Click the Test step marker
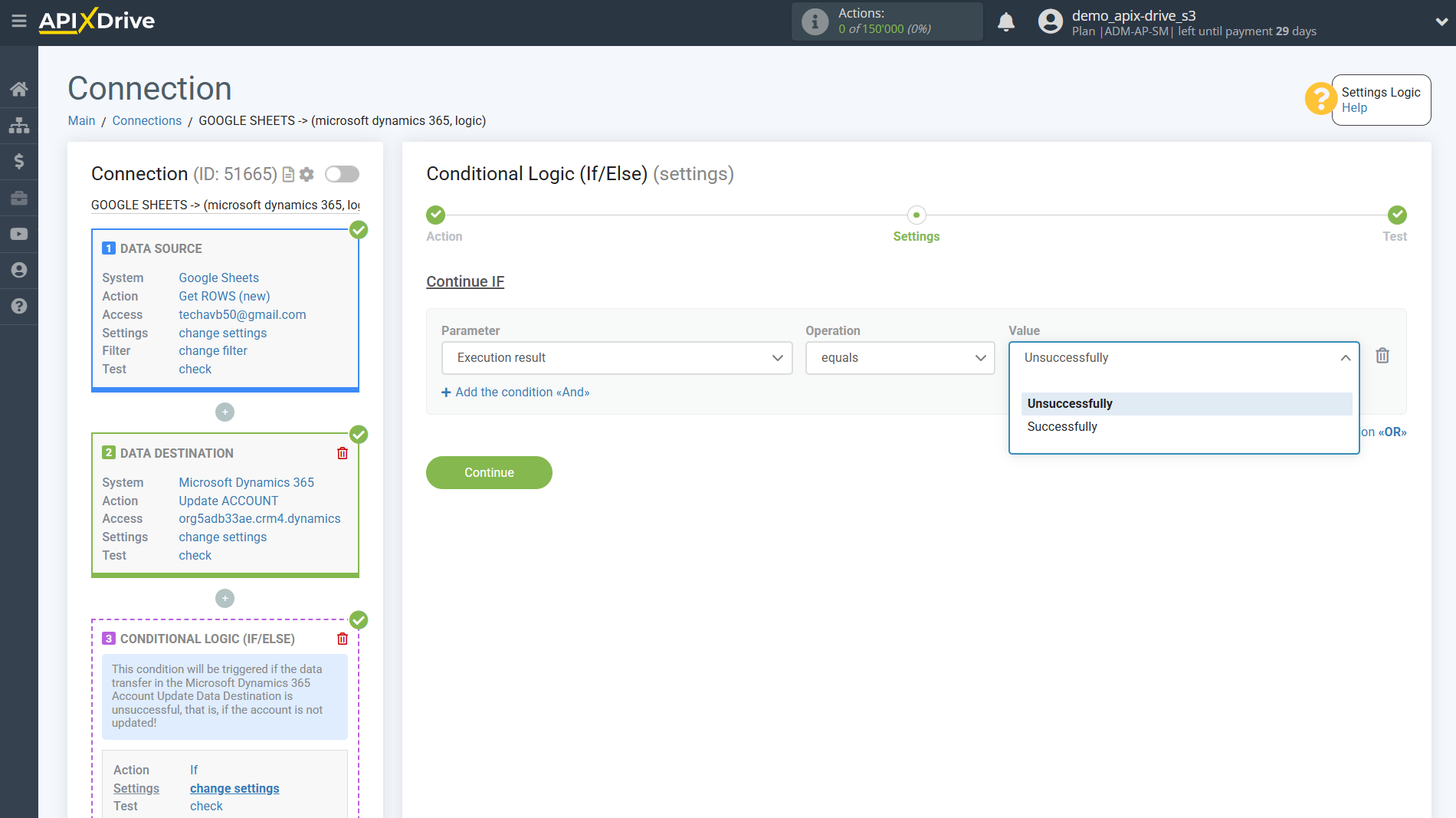Screen dimensions: 1456x818 [x=1397, y=215]
